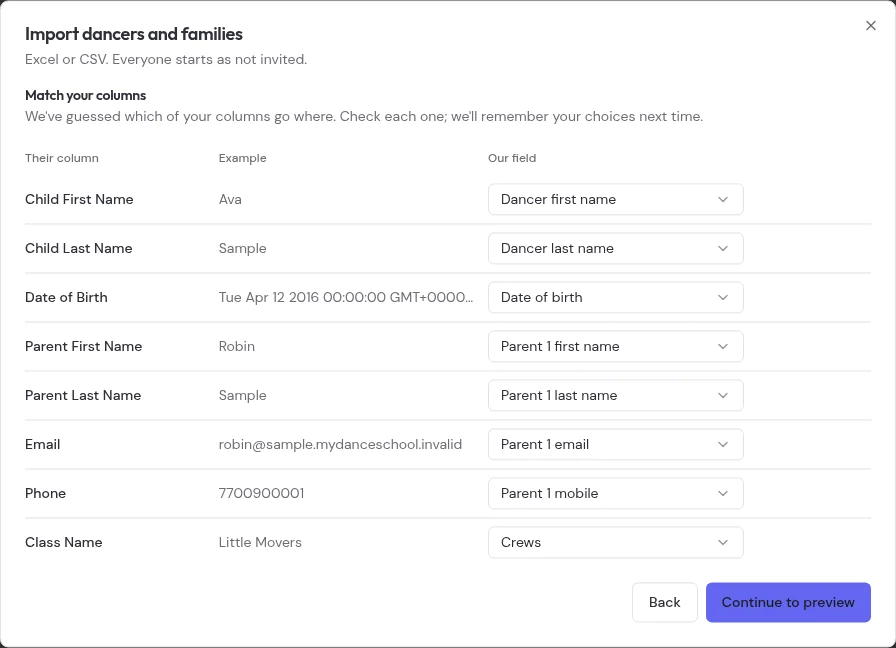The width and height of the screenshot is (896, 648).
Task: Select the 'Parent Last Name' column label
Action: click(x=83, y=395)
